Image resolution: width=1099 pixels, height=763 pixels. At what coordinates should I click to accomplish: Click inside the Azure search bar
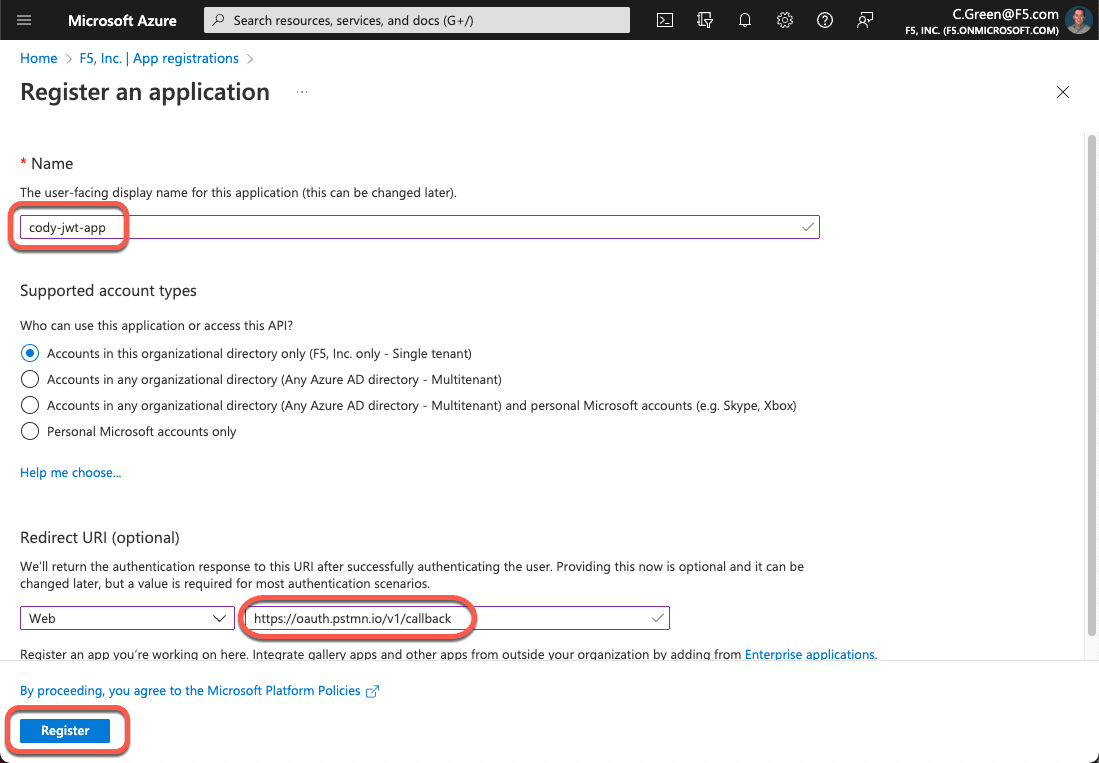click(416, 19)
